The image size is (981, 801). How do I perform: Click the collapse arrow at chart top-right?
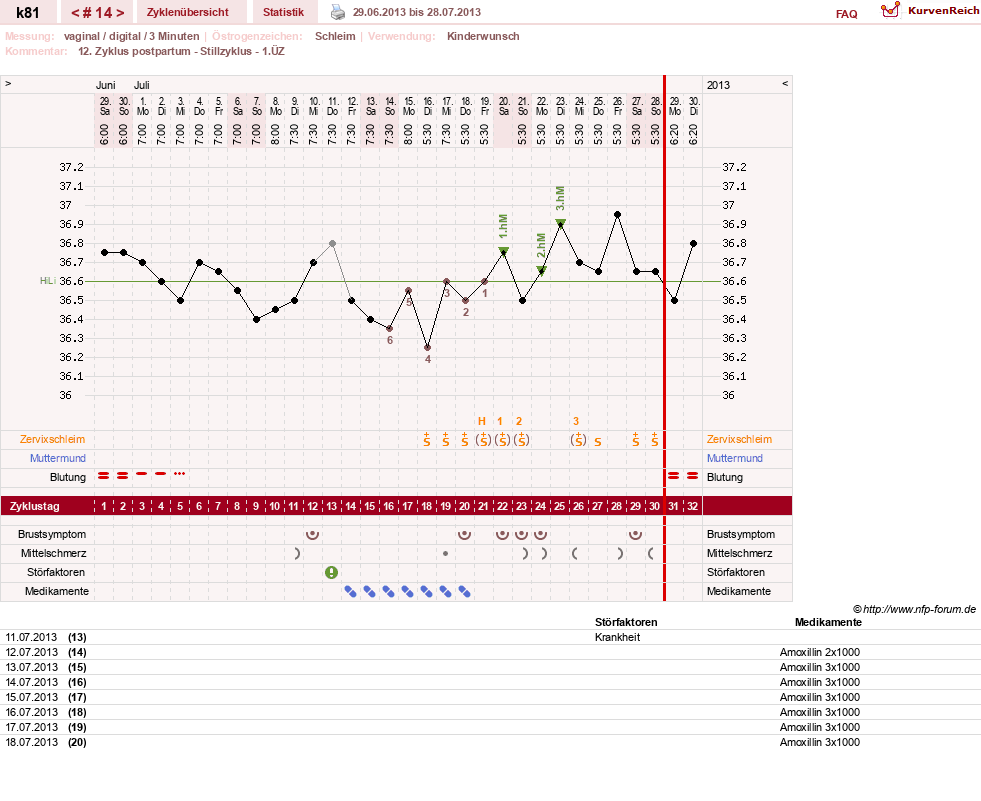(x=785, y=83)
